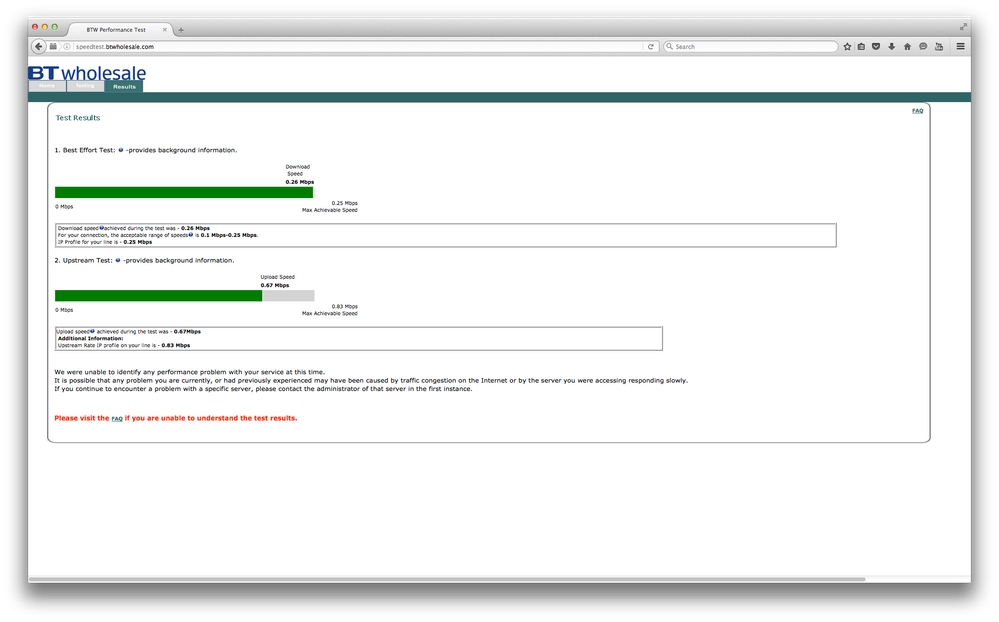Click the green upload speed bar
Image resolution: width=999 pixels, height=622 pixels.
click(x=159, y=296)
